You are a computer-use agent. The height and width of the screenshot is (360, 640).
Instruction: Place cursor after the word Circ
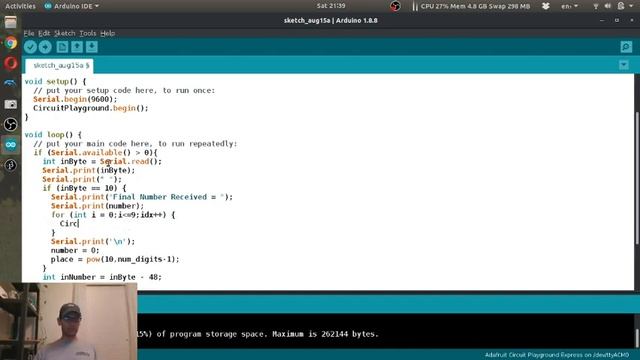point(78,224)
